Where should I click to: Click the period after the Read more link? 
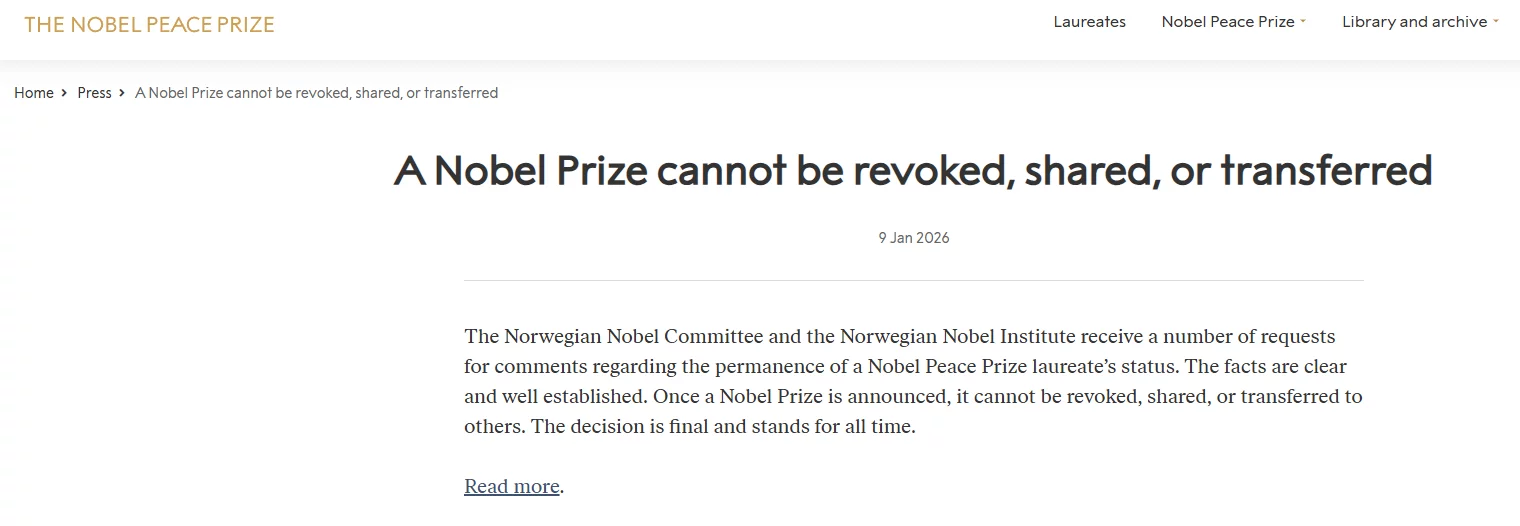[x=563, y=489]
